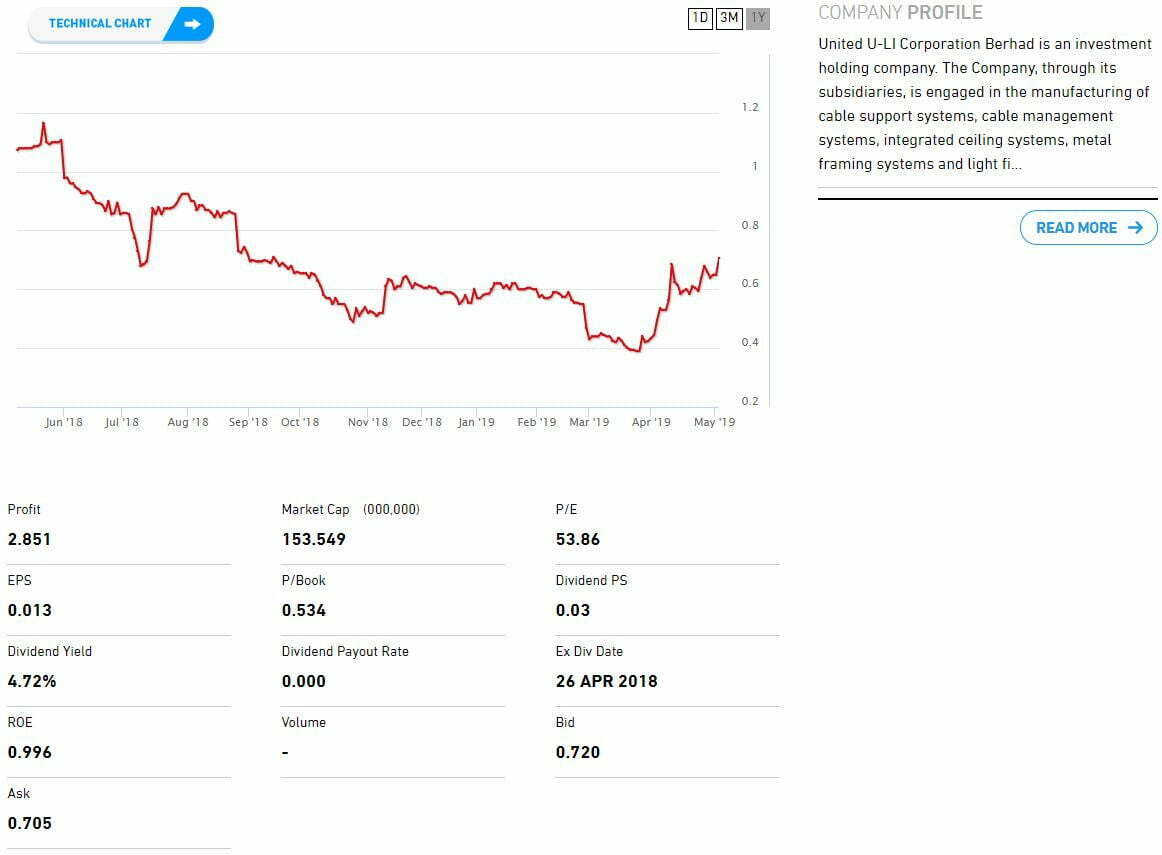
Task: Click the price line's final point in May '19
Action: tap(719, 258)
